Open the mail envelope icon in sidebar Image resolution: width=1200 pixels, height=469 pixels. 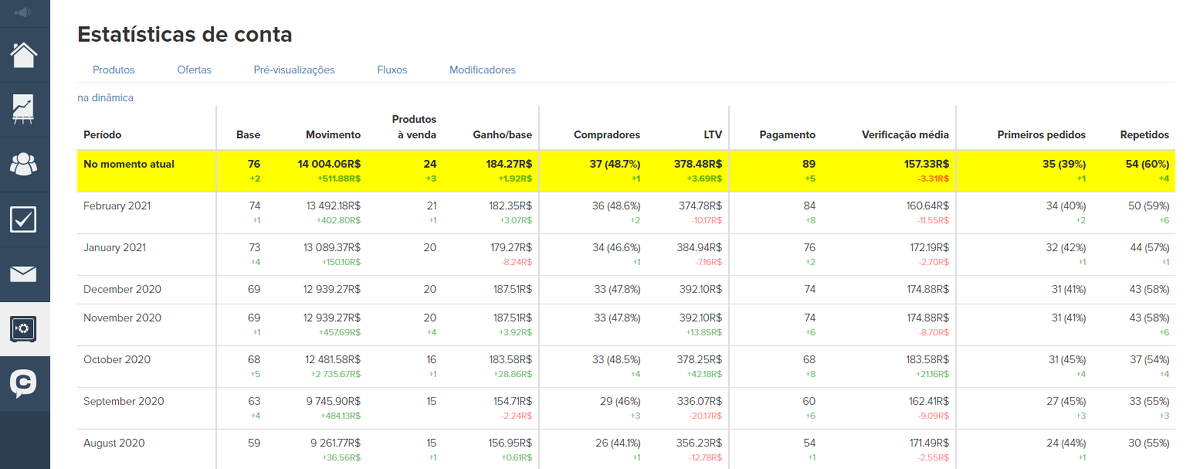click(24, 274)
